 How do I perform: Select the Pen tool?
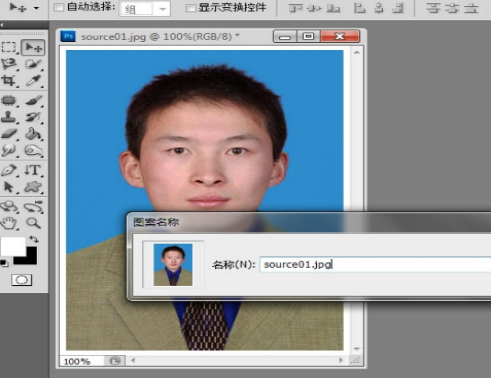(9, 170)
